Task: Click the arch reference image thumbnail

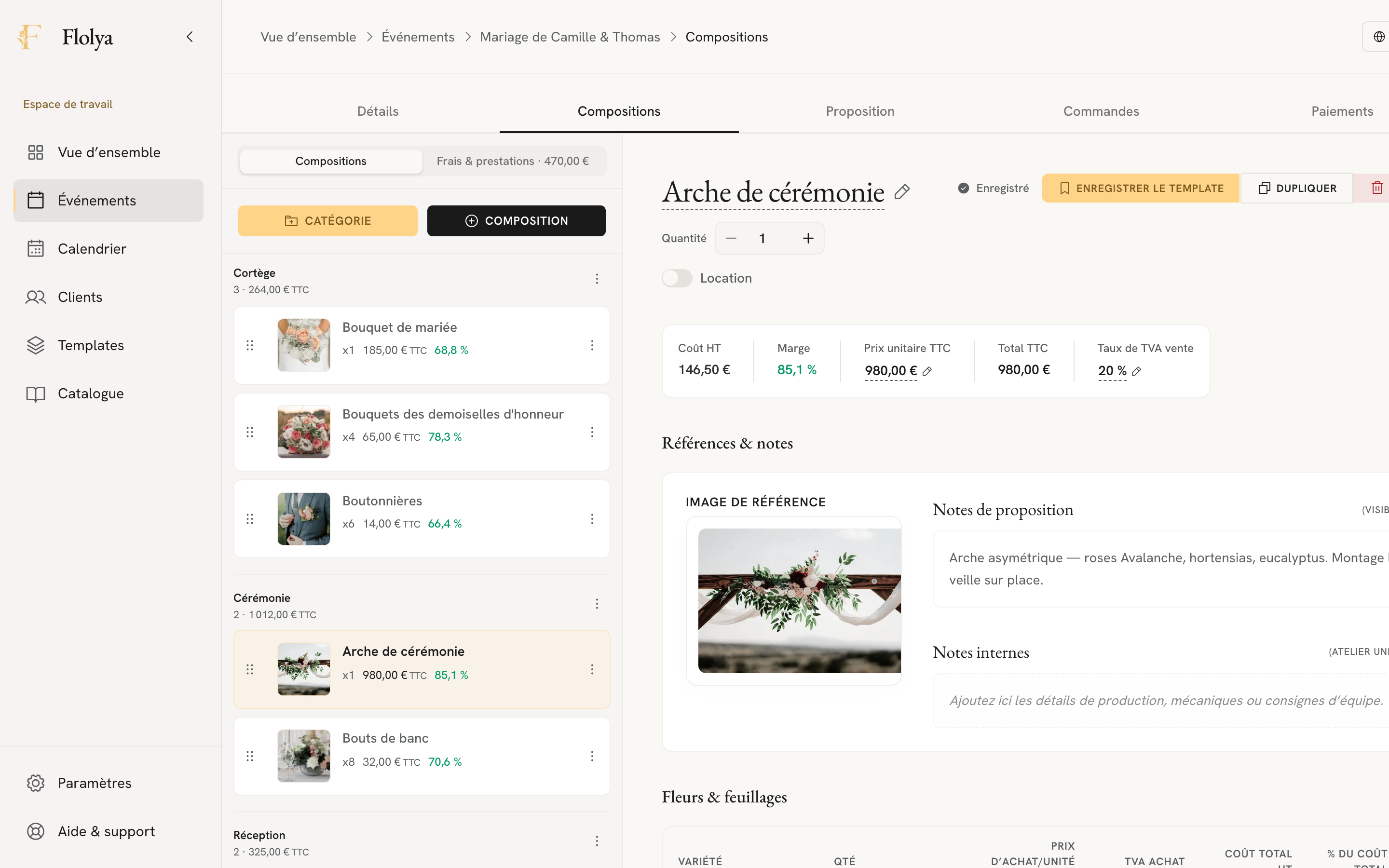Action: click(799, 600)
